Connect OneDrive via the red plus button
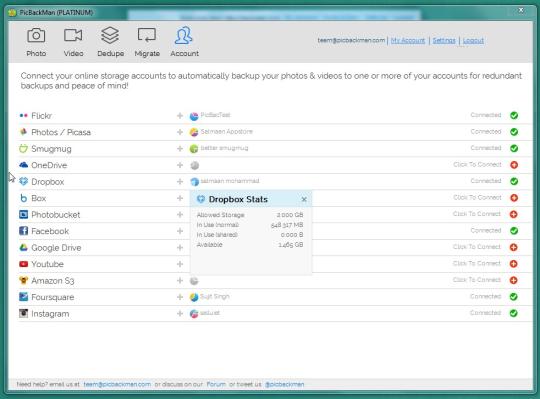The height and width of the screenshot is (399, 540). tap(514, 165)
